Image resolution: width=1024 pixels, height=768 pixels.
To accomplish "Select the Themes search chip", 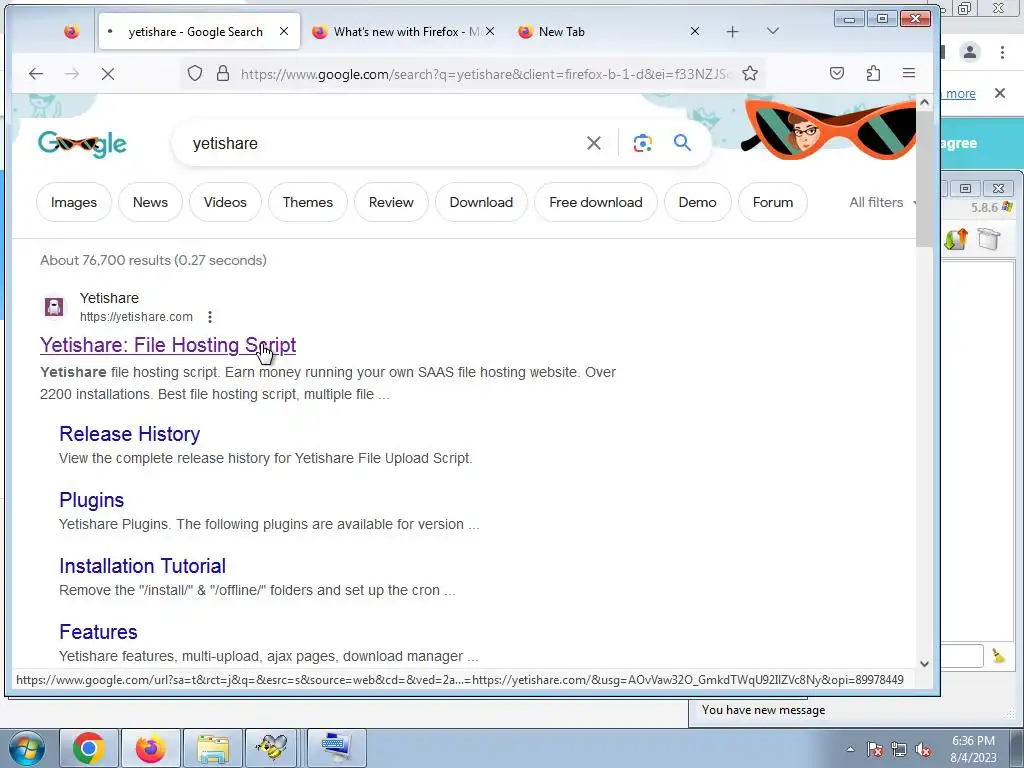I will (308, 202).
